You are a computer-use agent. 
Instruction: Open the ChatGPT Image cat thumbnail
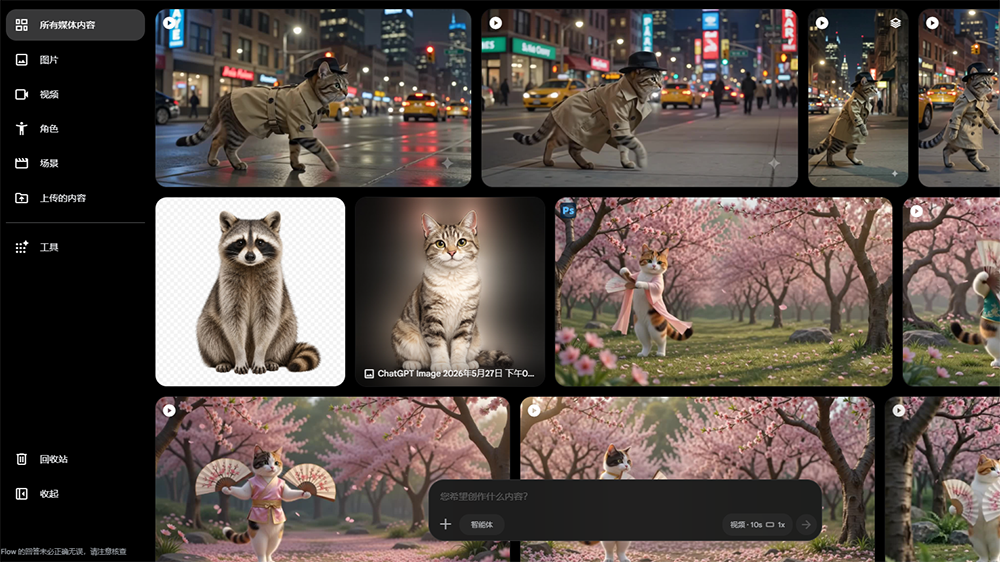[x=450, y=292]
